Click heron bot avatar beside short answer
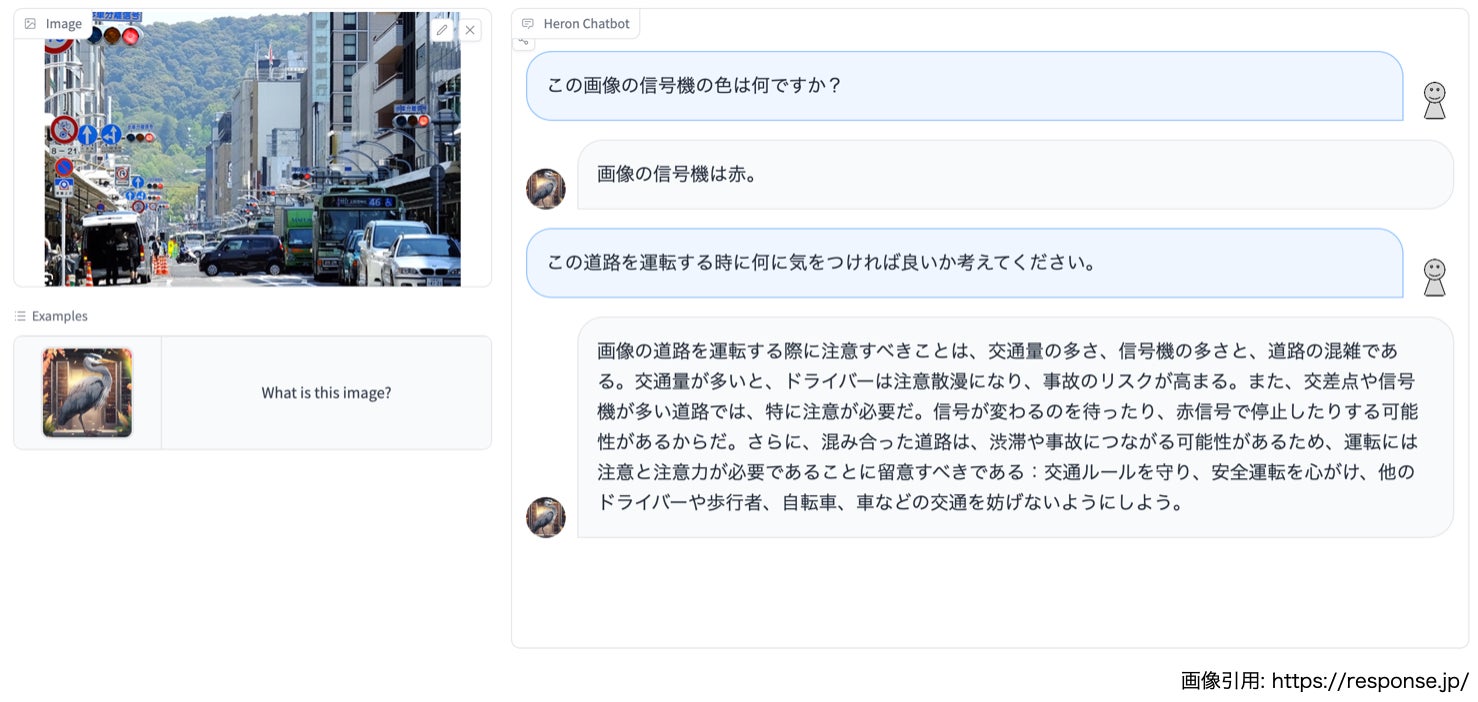 [x=546, y=188]
